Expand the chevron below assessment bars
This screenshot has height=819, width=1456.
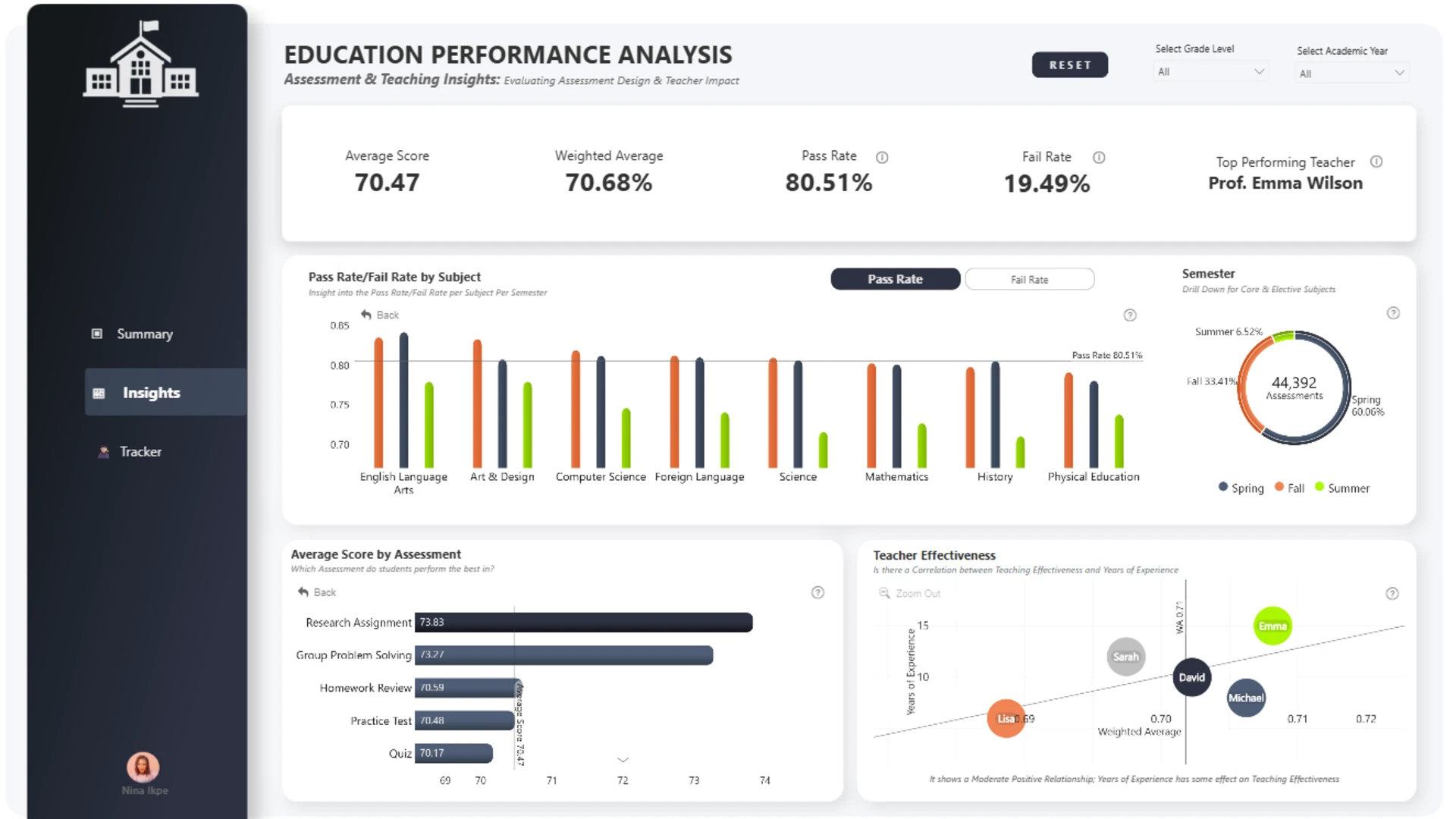click(623, 760)
